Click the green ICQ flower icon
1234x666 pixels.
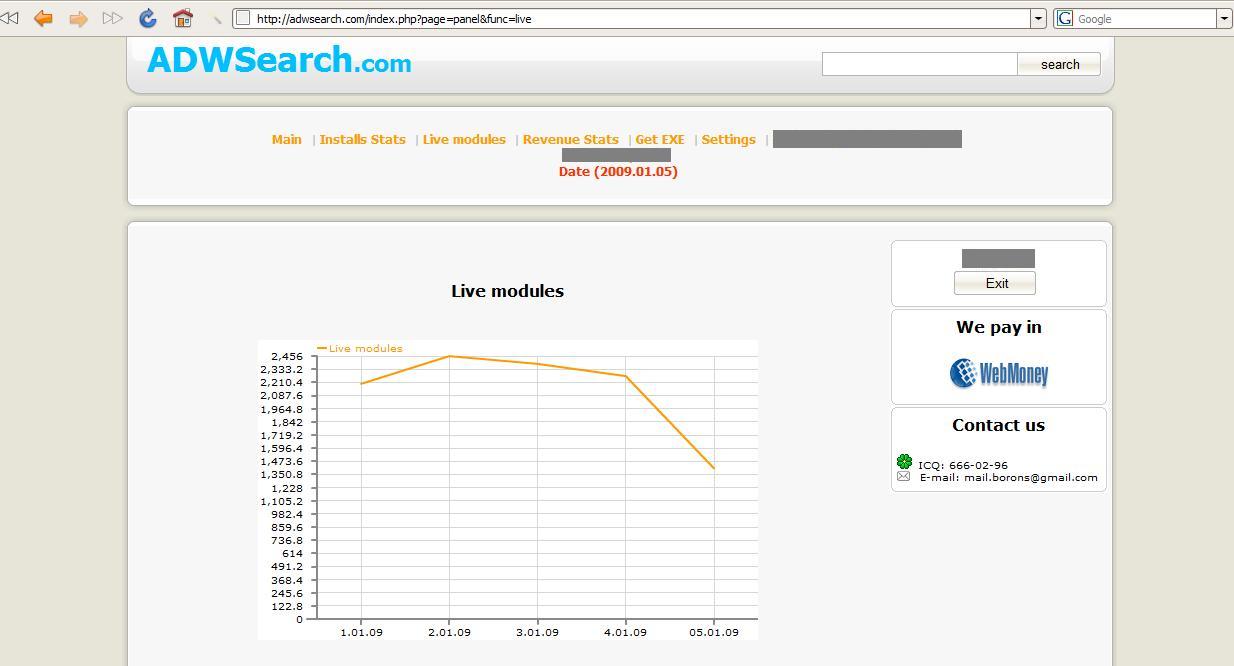[x=904, y=461]
